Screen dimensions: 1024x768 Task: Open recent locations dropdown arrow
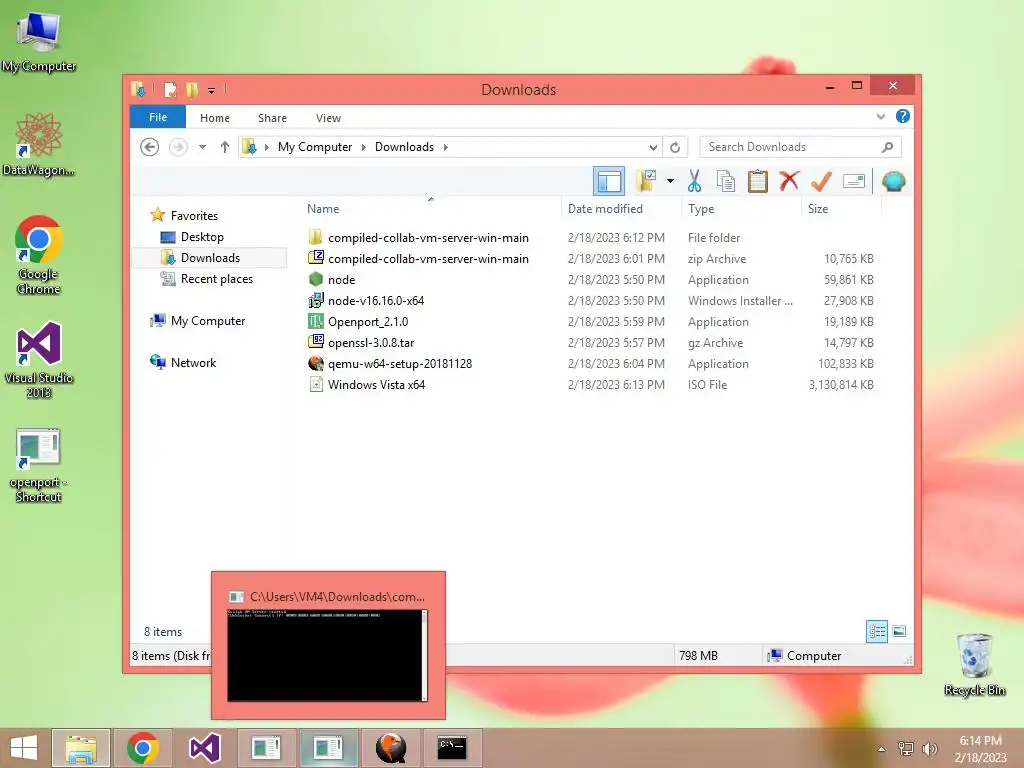coord(202,147)
